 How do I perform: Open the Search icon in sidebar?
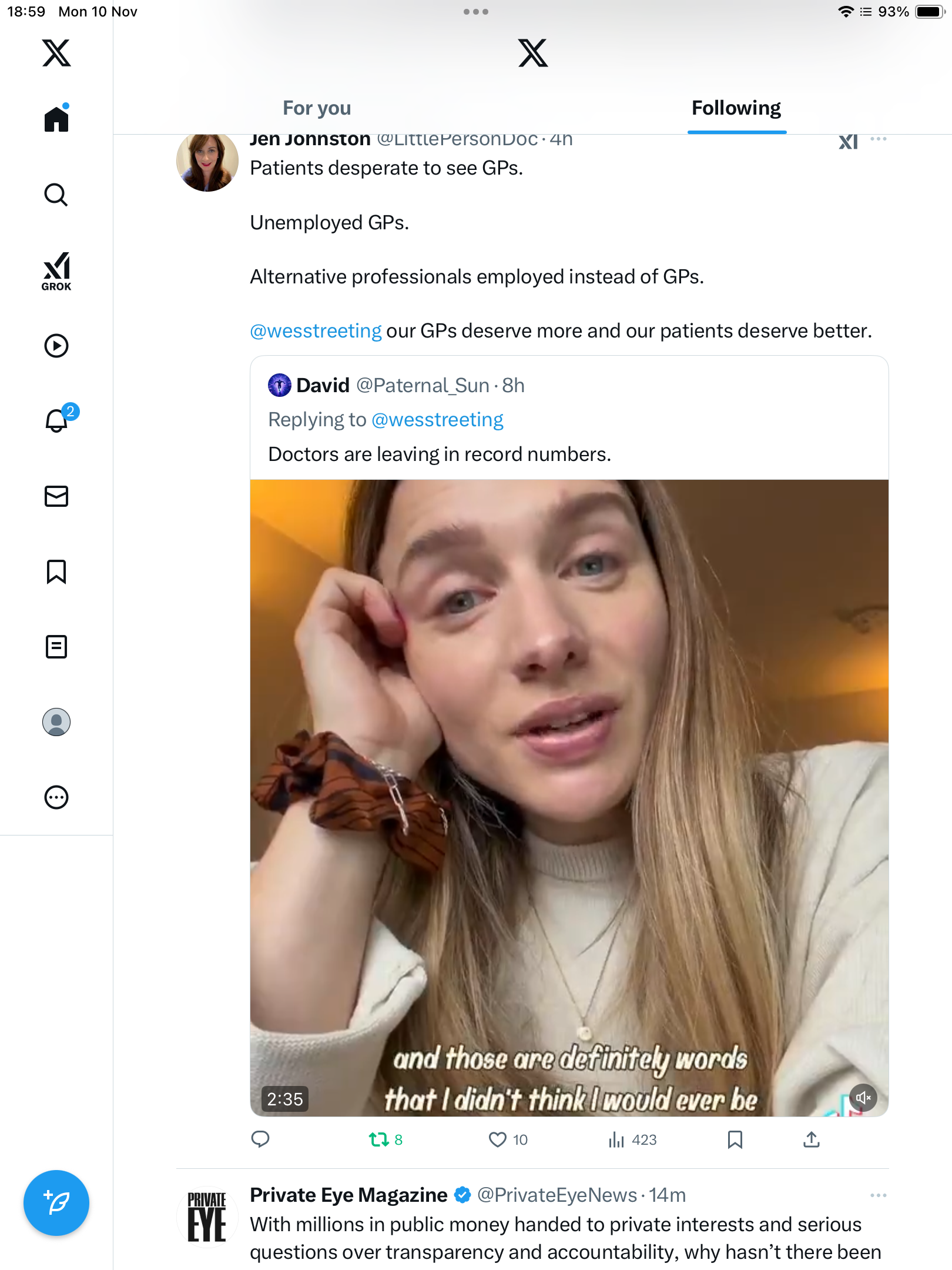click(x=56, y=195)
